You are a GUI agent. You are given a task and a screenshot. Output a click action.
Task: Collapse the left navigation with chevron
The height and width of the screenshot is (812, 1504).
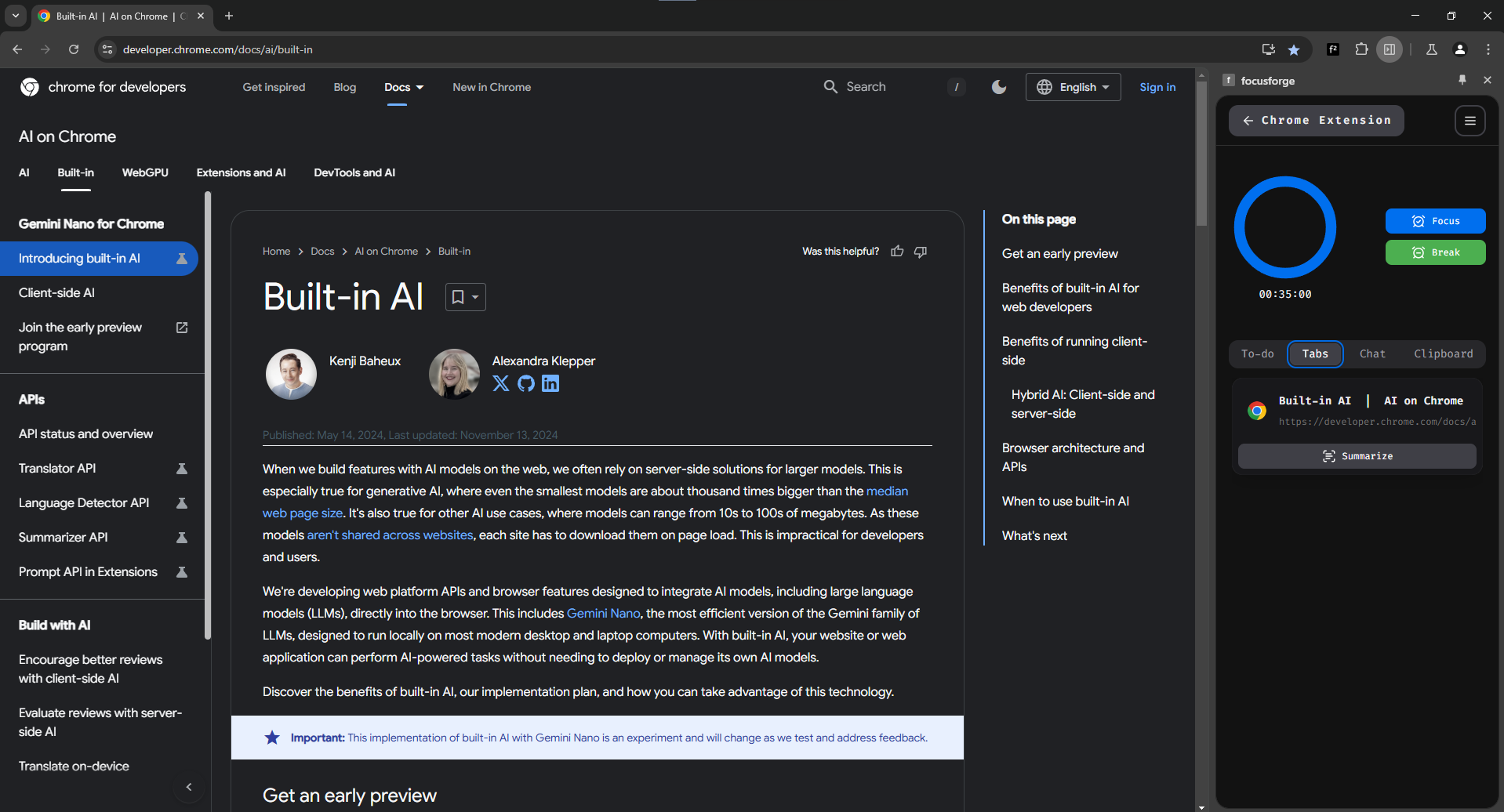pos(189,787)
